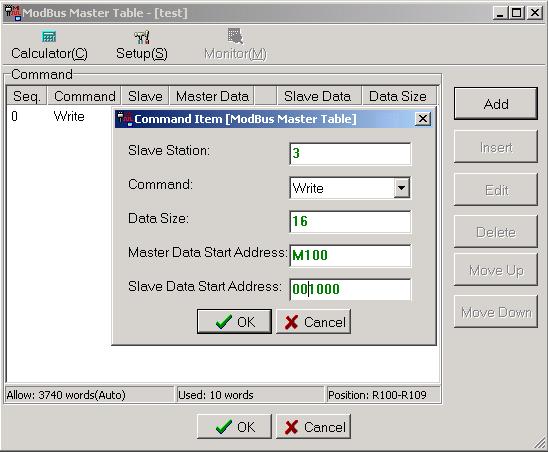Viewport: 548px width, 452px height.
Task: Click the Data Size column header
Action: point(398,96)
